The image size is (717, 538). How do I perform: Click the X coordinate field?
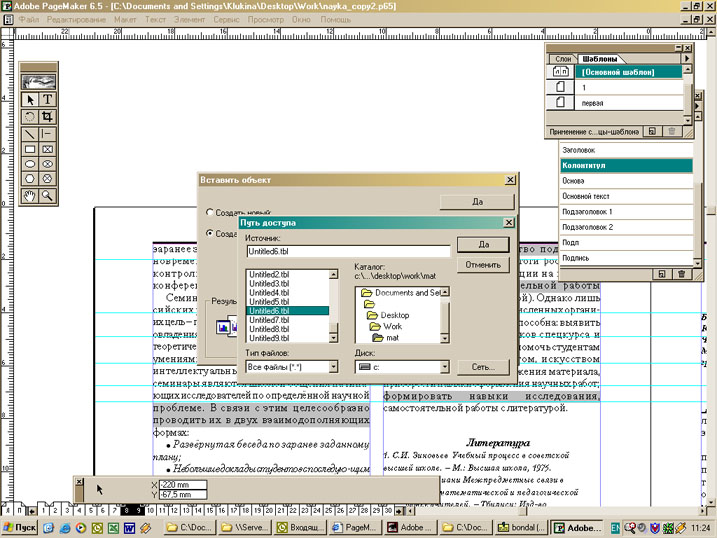tap(182, 485)
